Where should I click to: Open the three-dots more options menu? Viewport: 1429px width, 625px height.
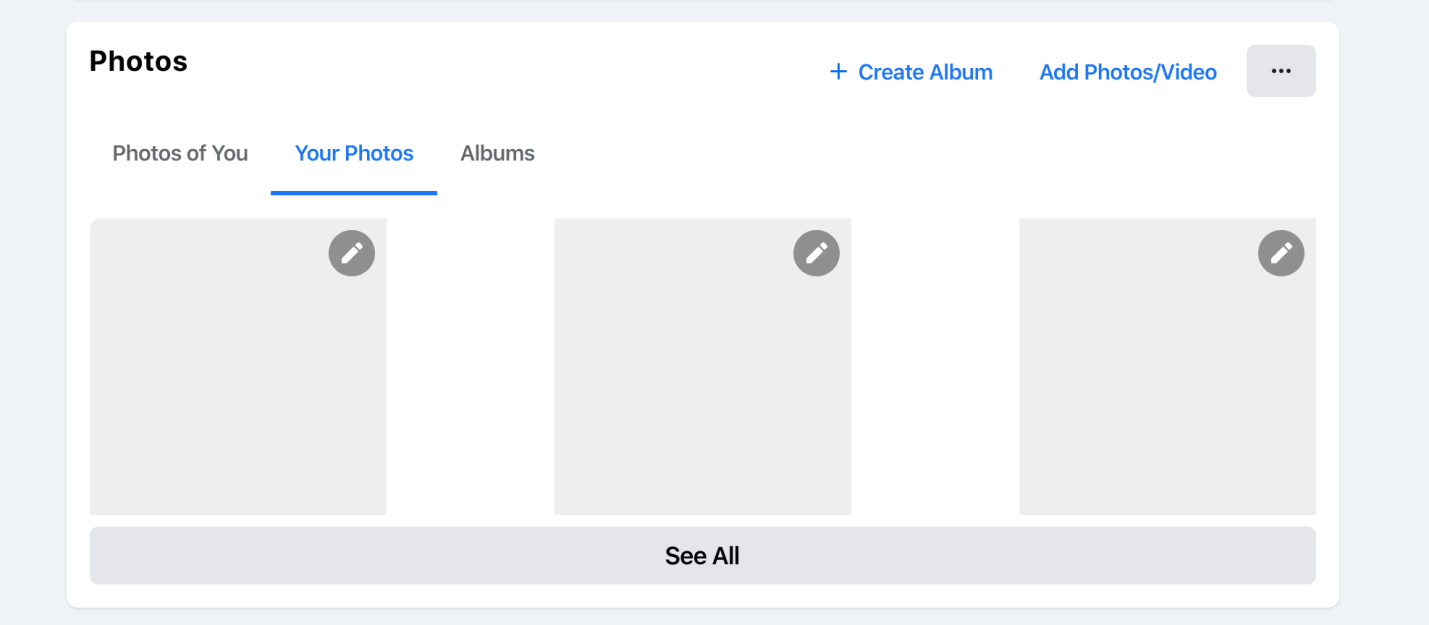(1281, 71)
